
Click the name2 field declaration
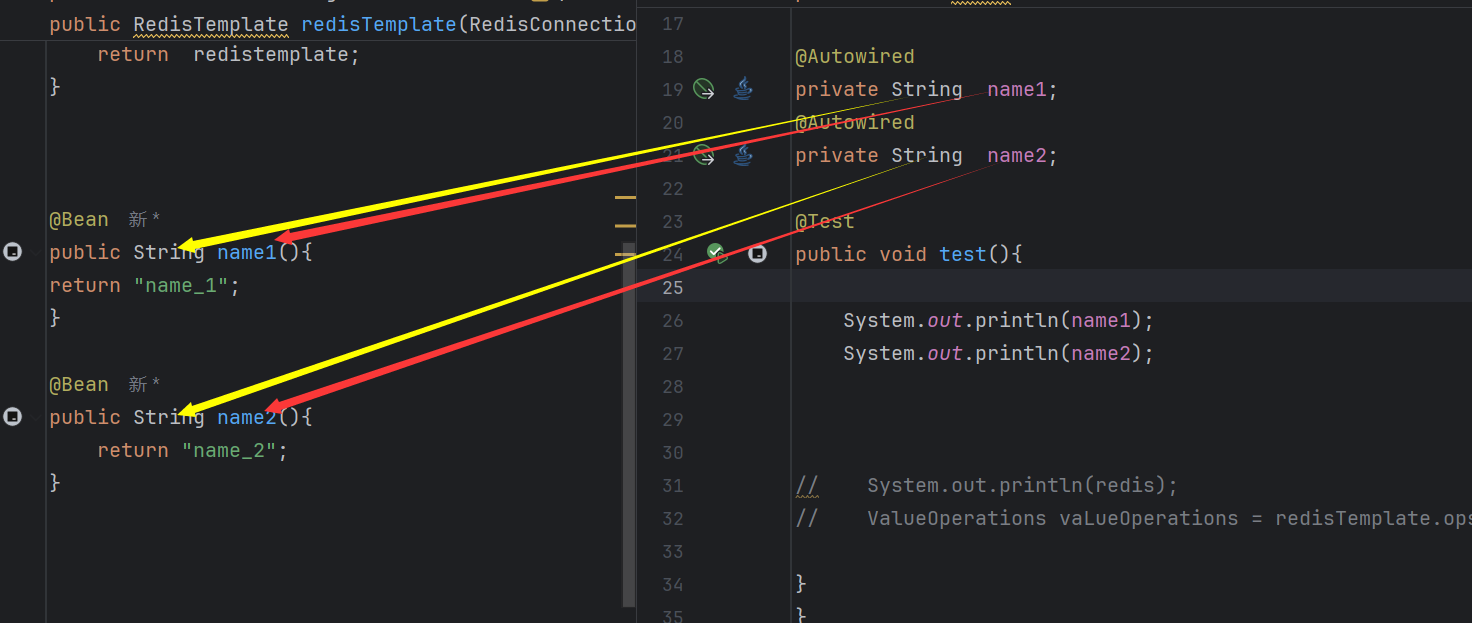click(1016, 155)
